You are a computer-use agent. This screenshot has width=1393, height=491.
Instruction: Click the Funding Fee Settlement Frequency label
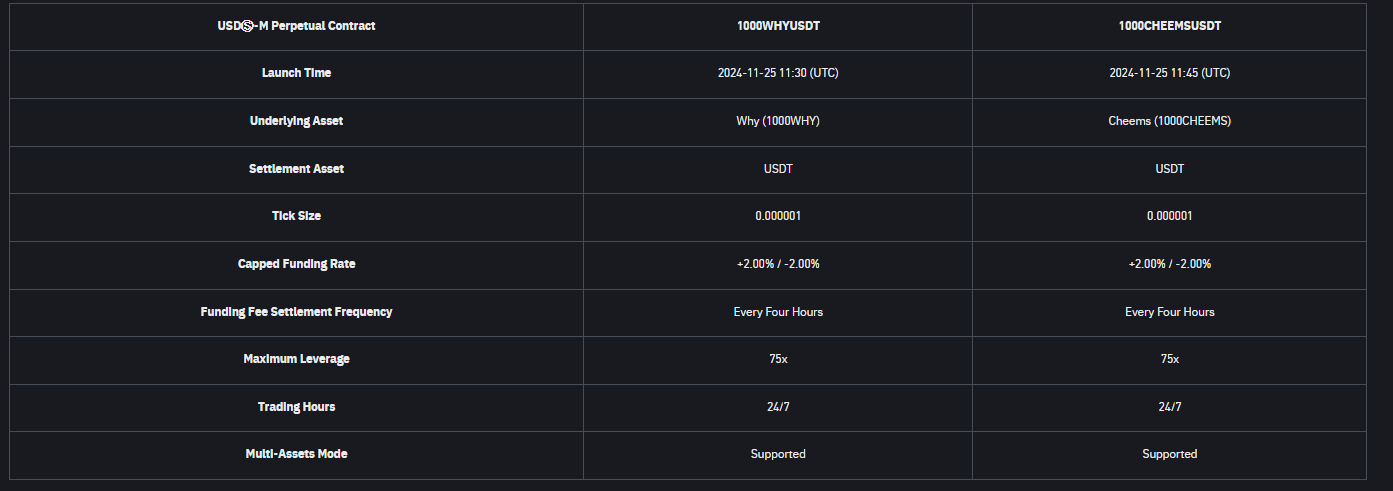pos(296,312)
